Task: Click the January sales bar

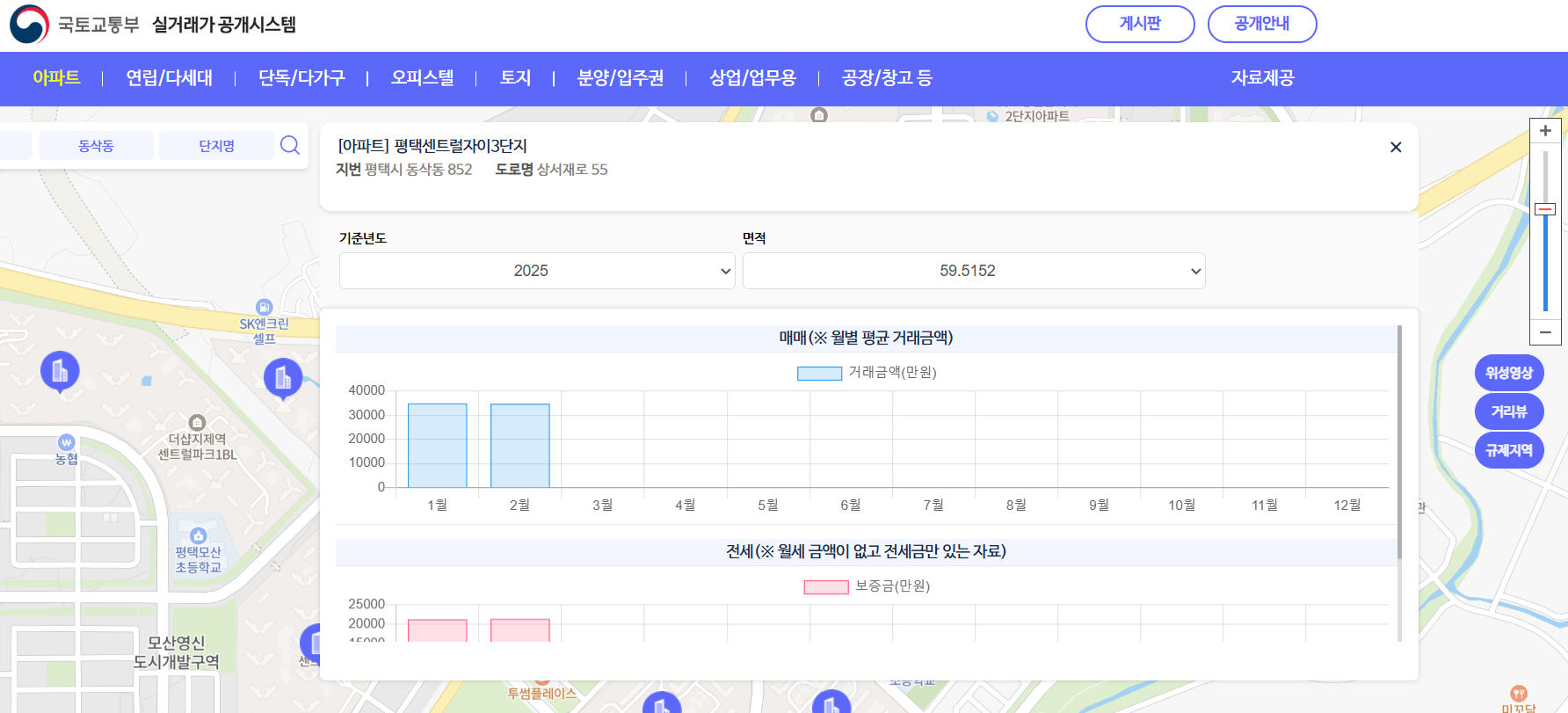Action: coord(437,446)
